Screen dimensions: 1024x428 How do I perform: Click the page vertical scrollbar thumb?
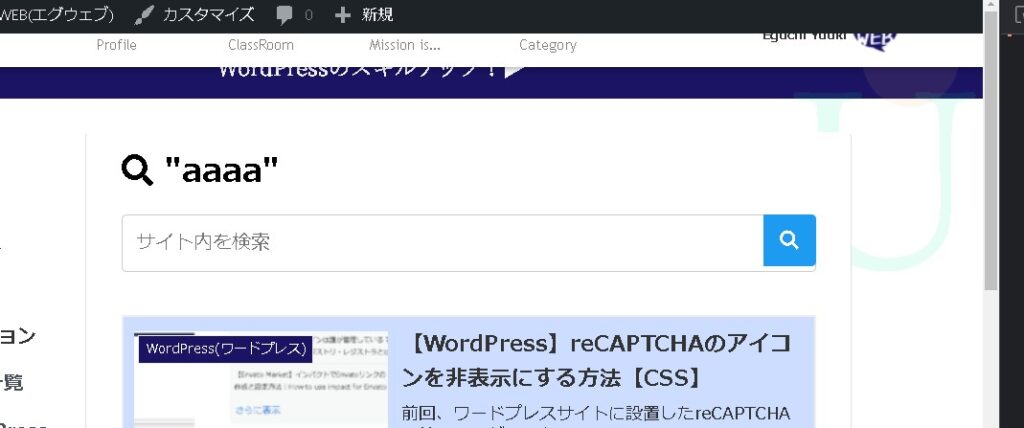click(991, 150)
